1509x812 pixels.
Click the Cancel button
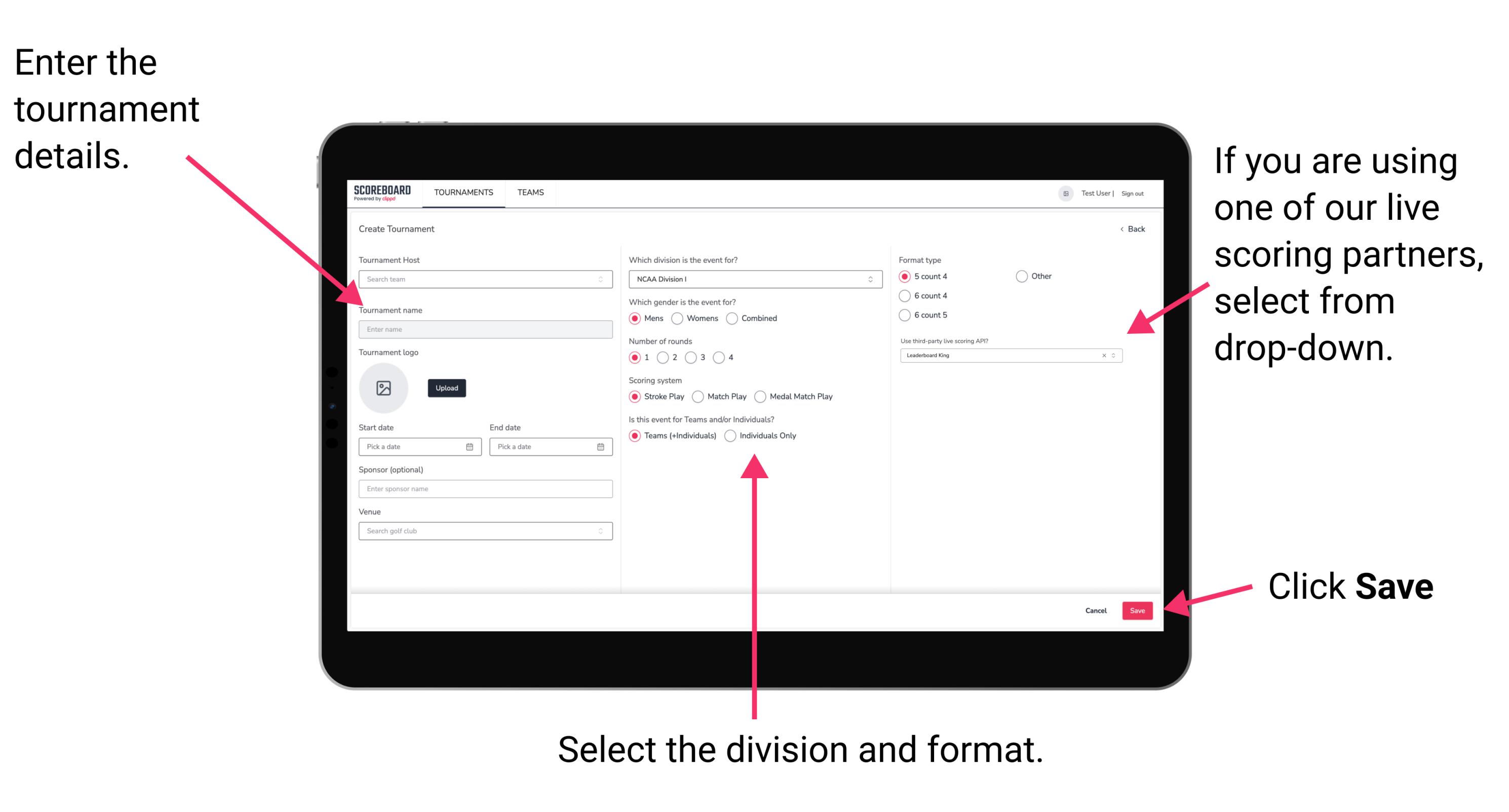pos(1092,610)
